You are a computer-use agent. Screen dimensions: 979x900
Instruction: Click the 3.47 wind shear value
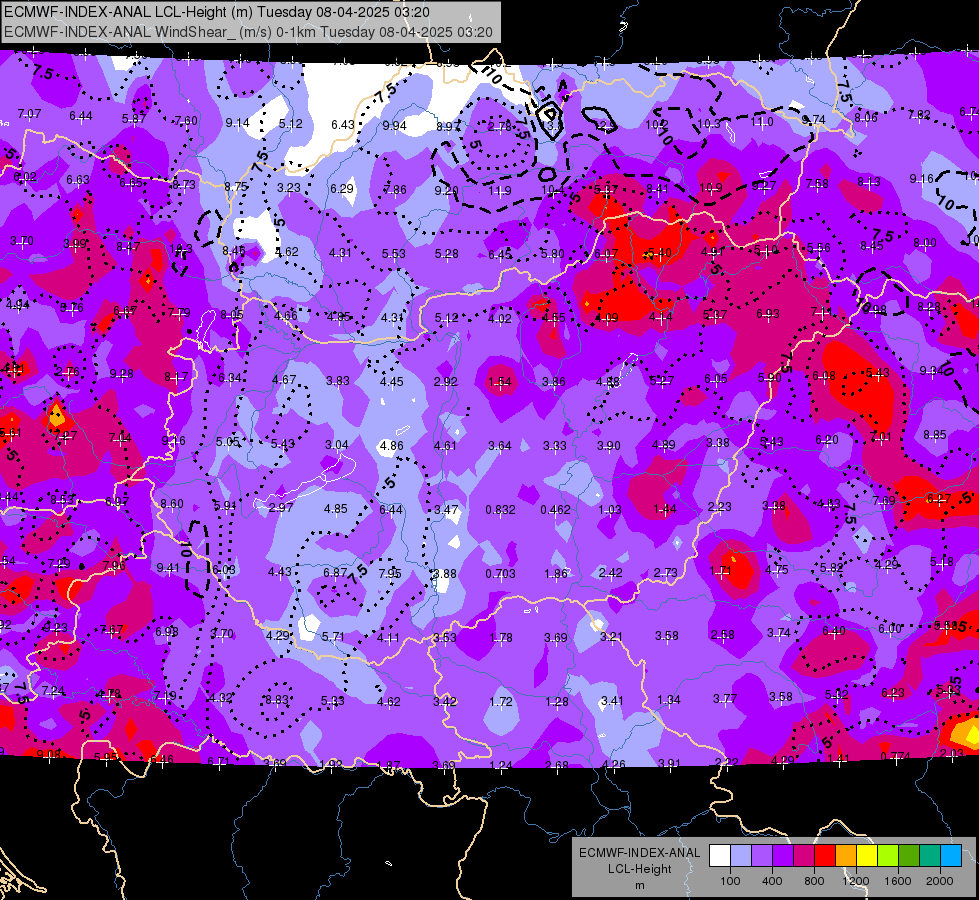(446, 510)
